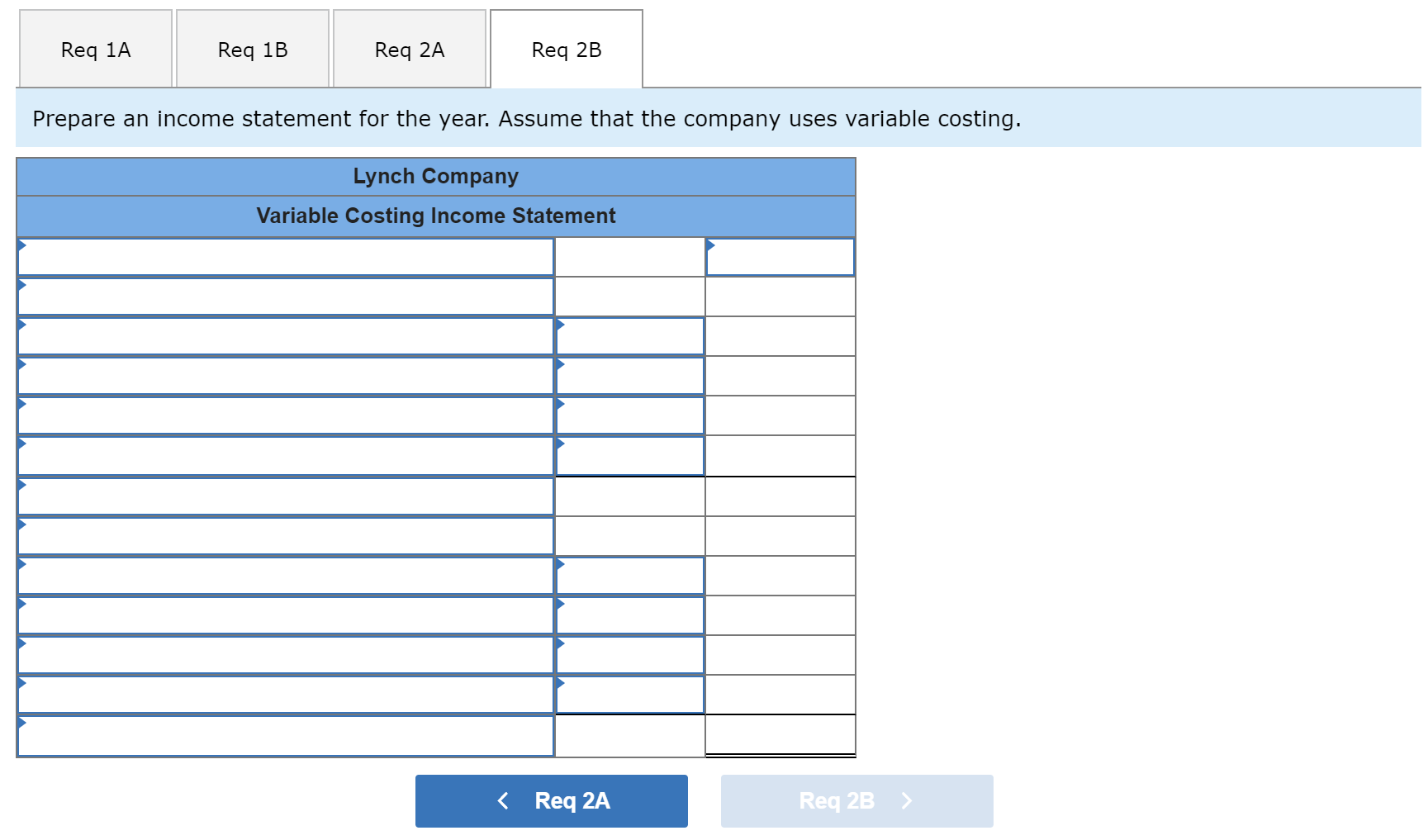This screenshot has height=840, width=1428.
Task: Click the bottom row's total amount cell
Action: tap(780, 735)
